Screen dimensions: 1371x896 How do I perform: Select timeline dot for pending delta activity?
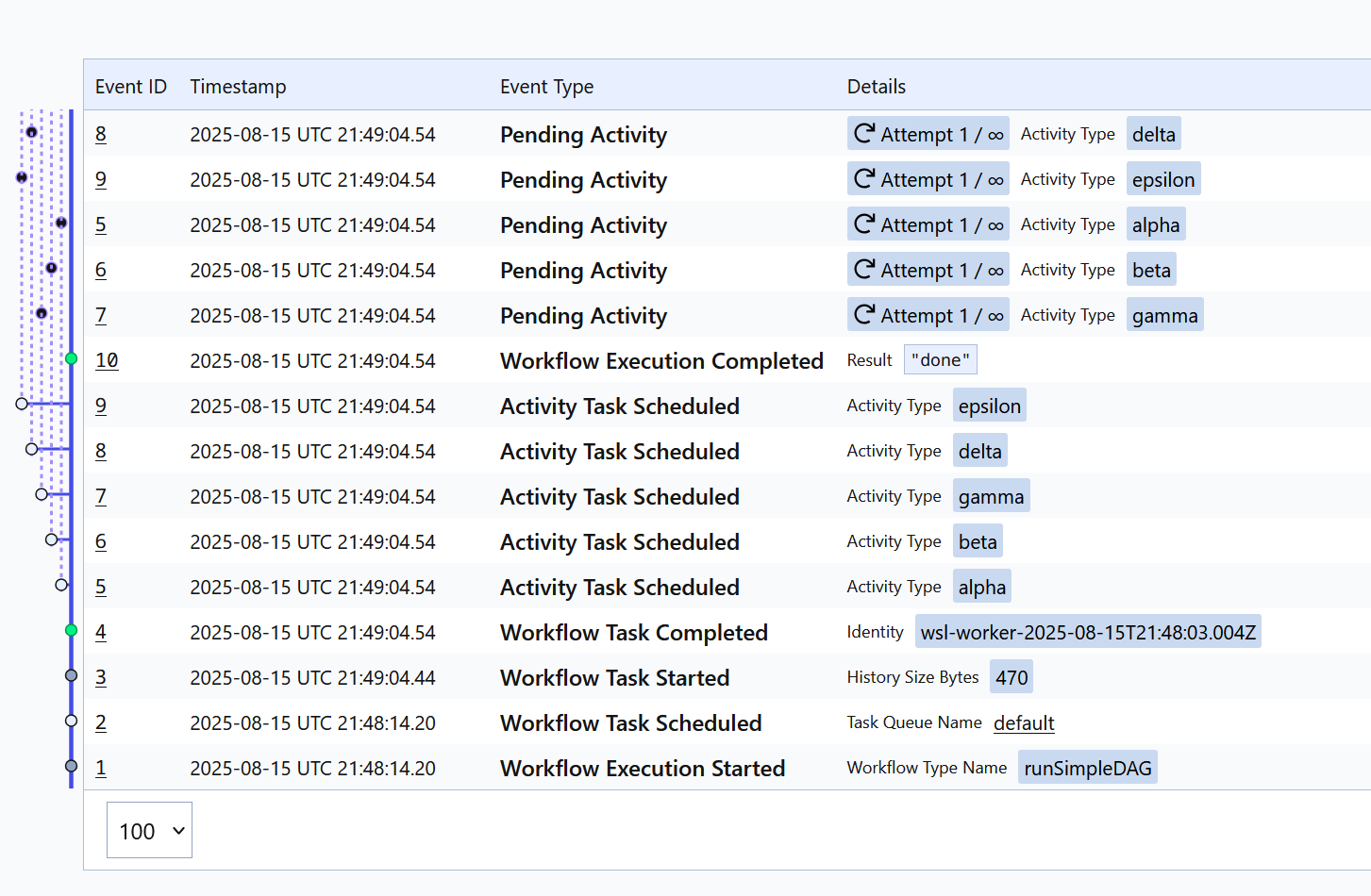point(31,132)
